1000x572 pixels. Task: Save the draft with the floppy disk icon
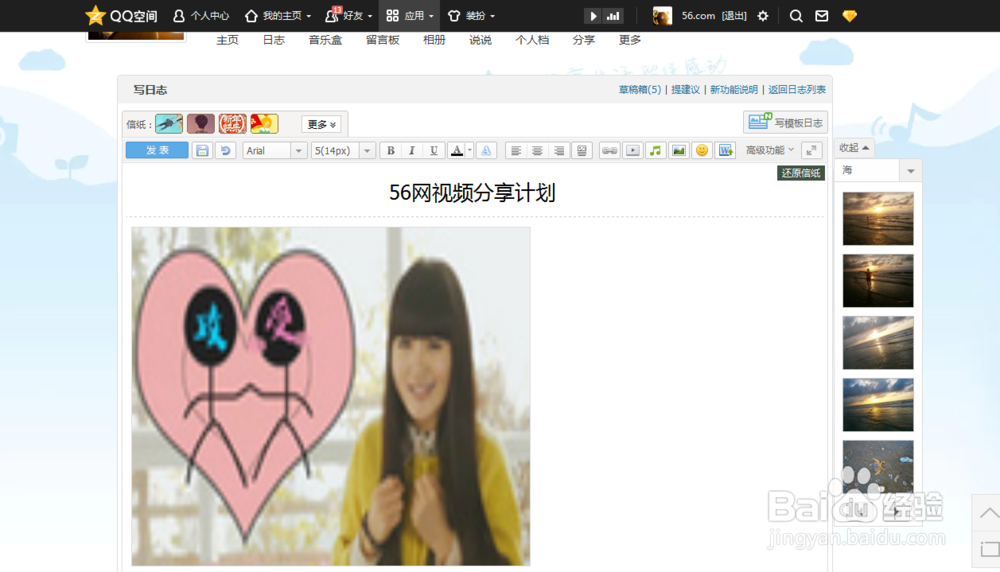pos(202,150)
